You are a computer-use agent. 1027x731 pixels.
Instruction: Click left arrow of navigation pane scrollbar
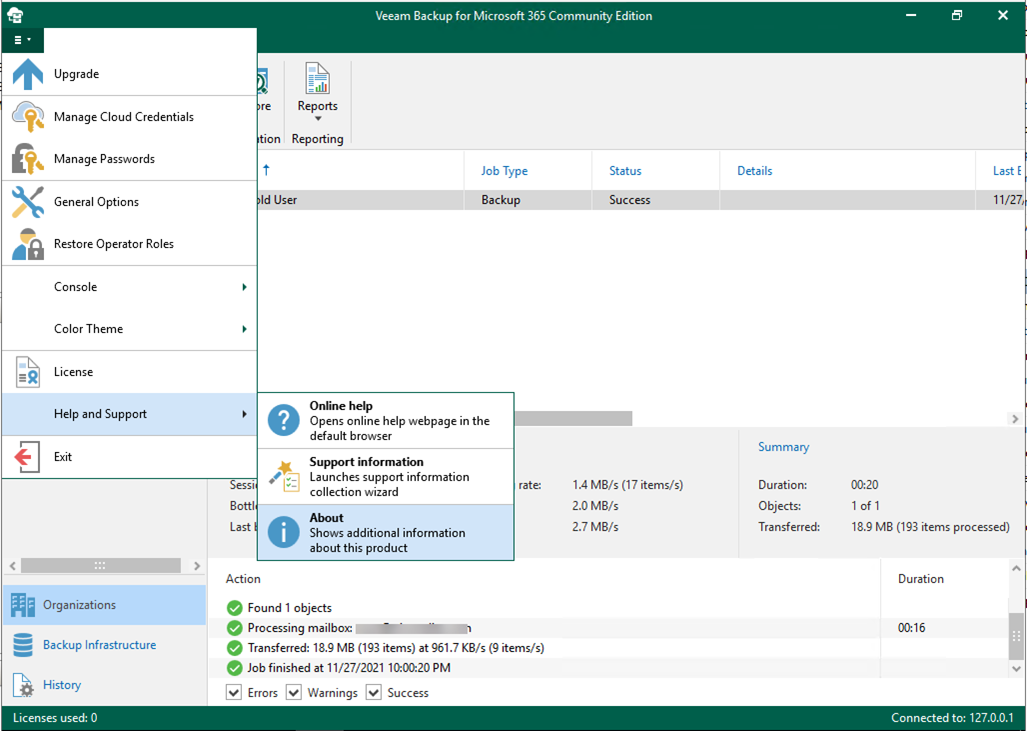tap(12, 565)
